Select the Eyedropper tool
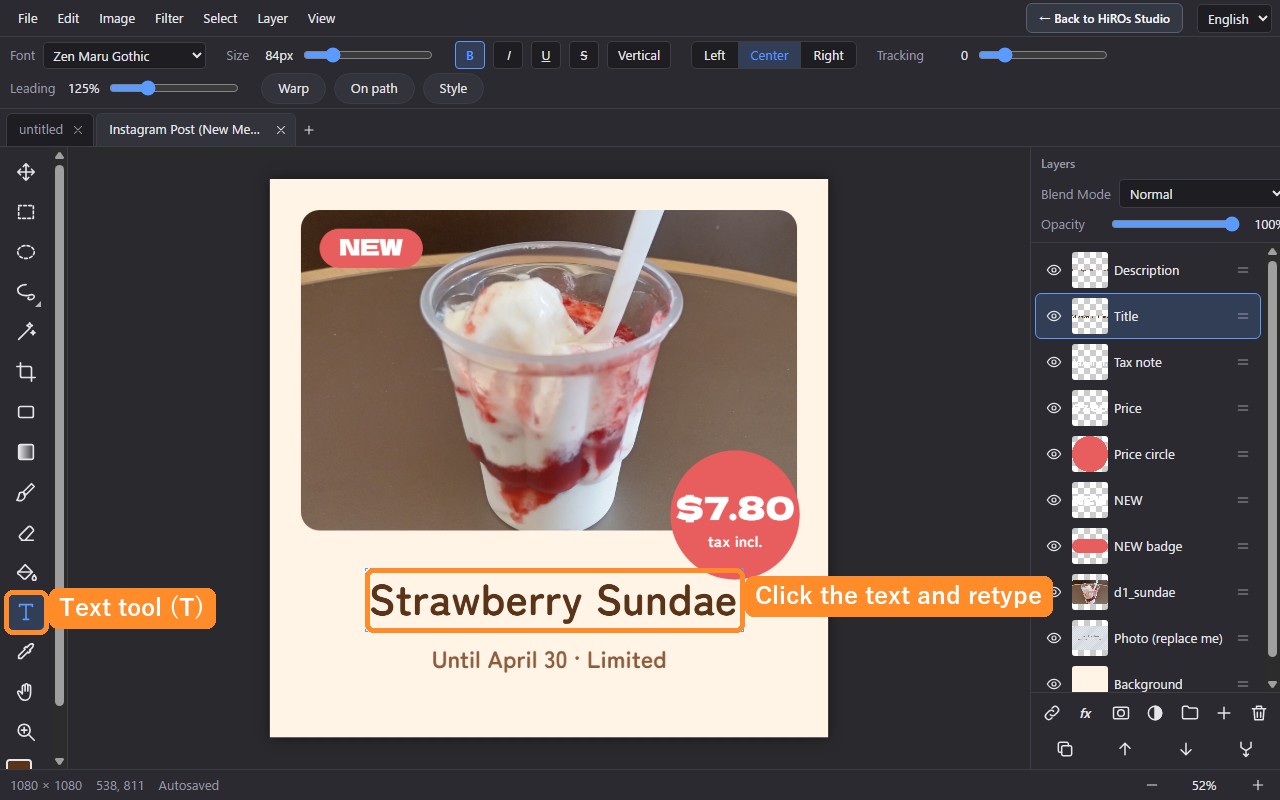This screenshot has height=800, width=1280. [x=26, y=652]
